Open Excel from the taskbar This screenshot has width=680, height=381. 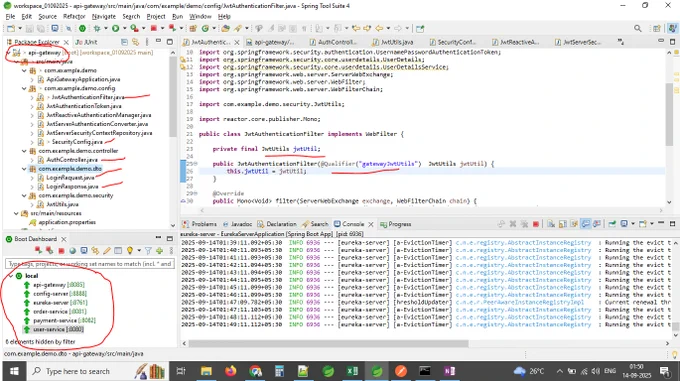pos(352,371)
